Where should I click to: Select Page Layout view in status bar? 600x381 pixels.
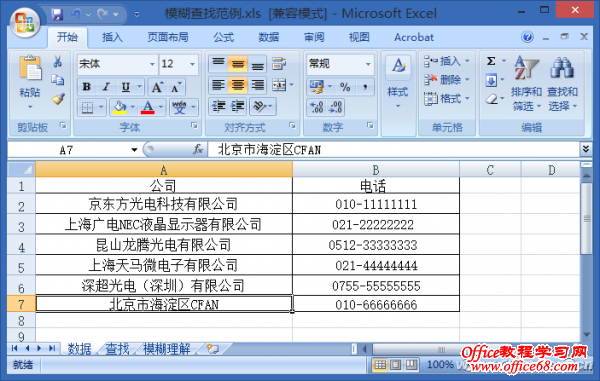(396, 365)
